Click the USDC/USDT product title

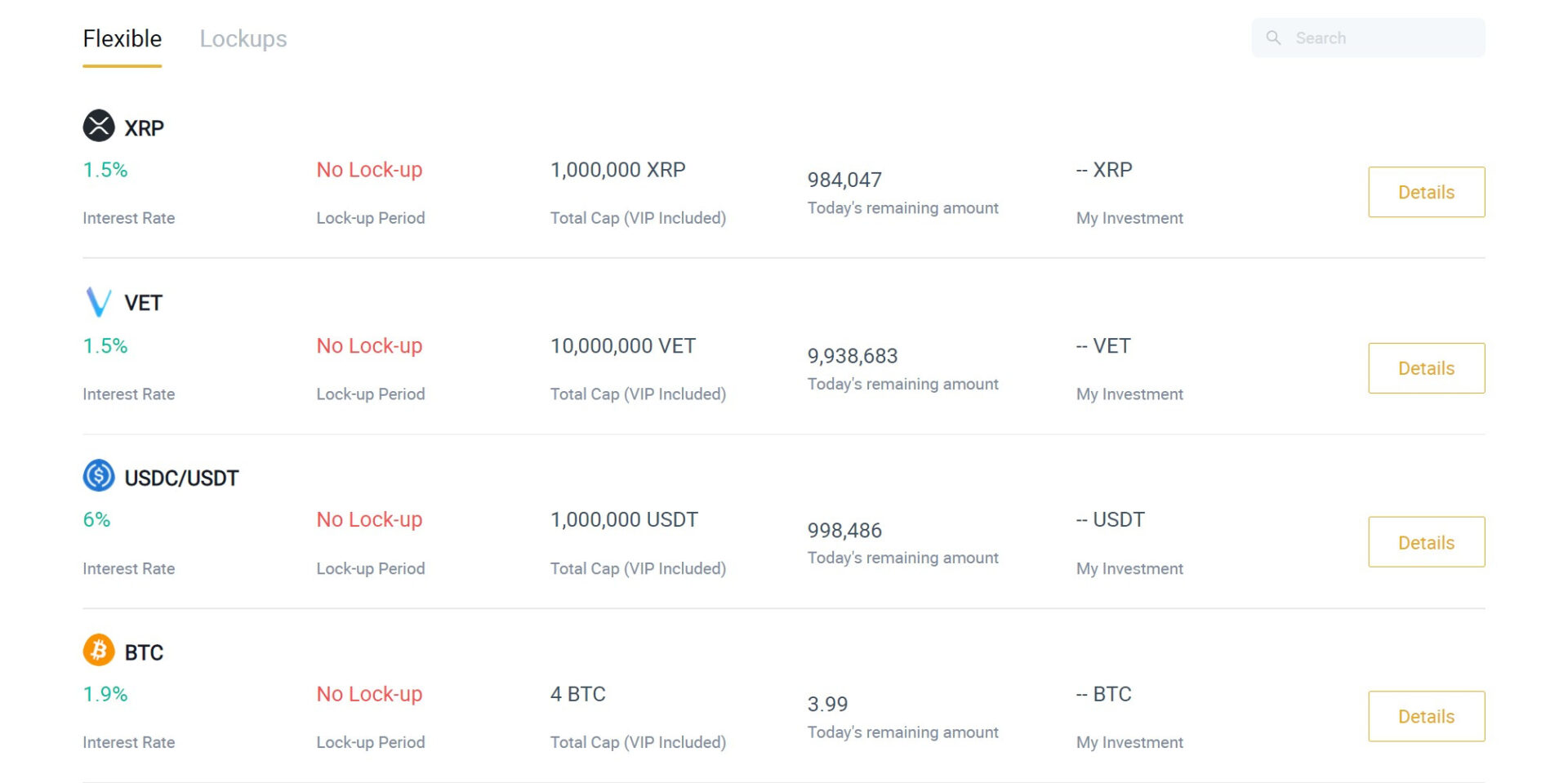click(x=181, y=478)
